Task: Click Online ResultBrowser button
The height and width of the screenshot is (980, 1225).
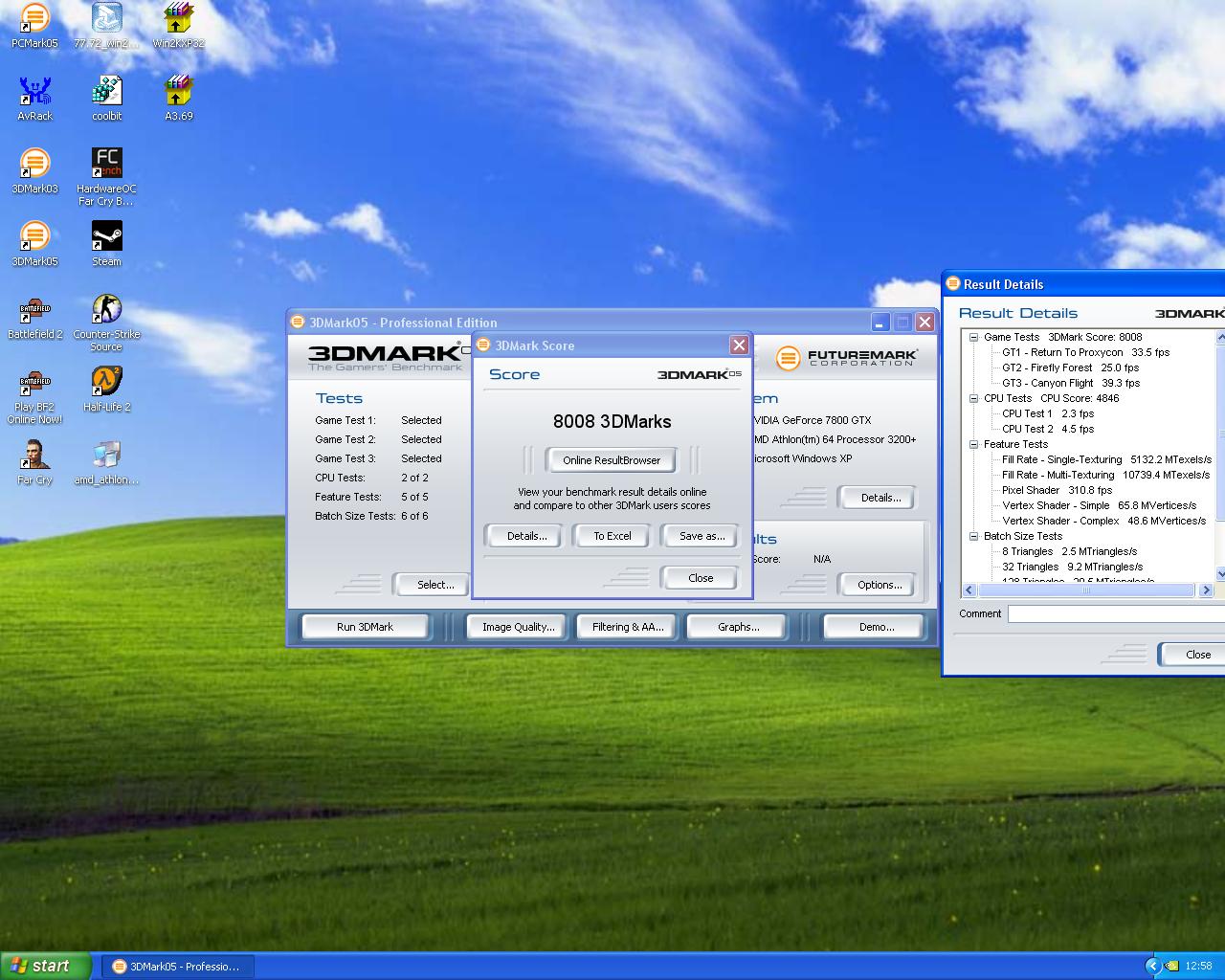Action: tap(612, 460)
